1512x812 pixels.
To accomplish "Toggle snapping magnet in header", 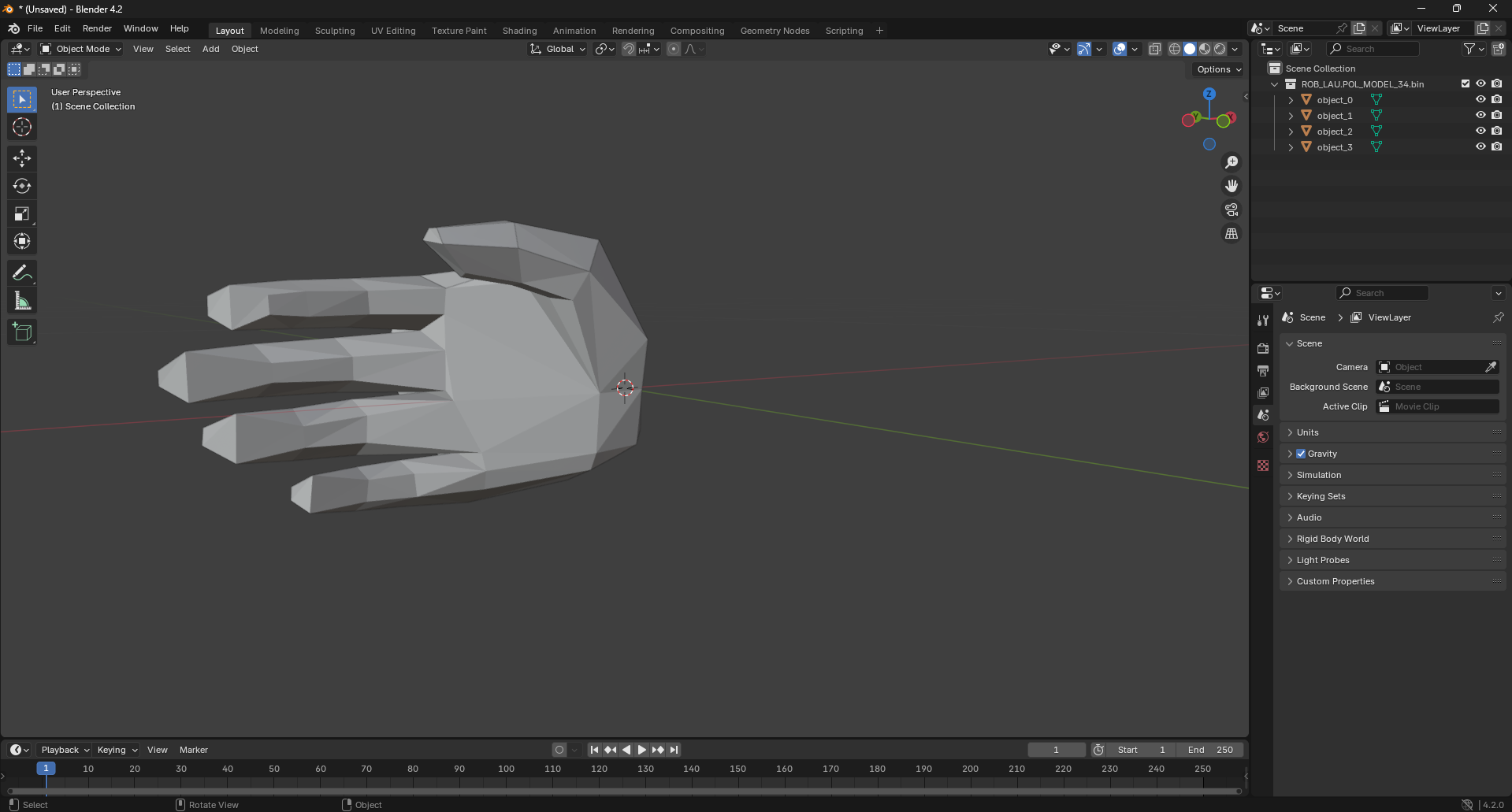I will click(628, 49).
